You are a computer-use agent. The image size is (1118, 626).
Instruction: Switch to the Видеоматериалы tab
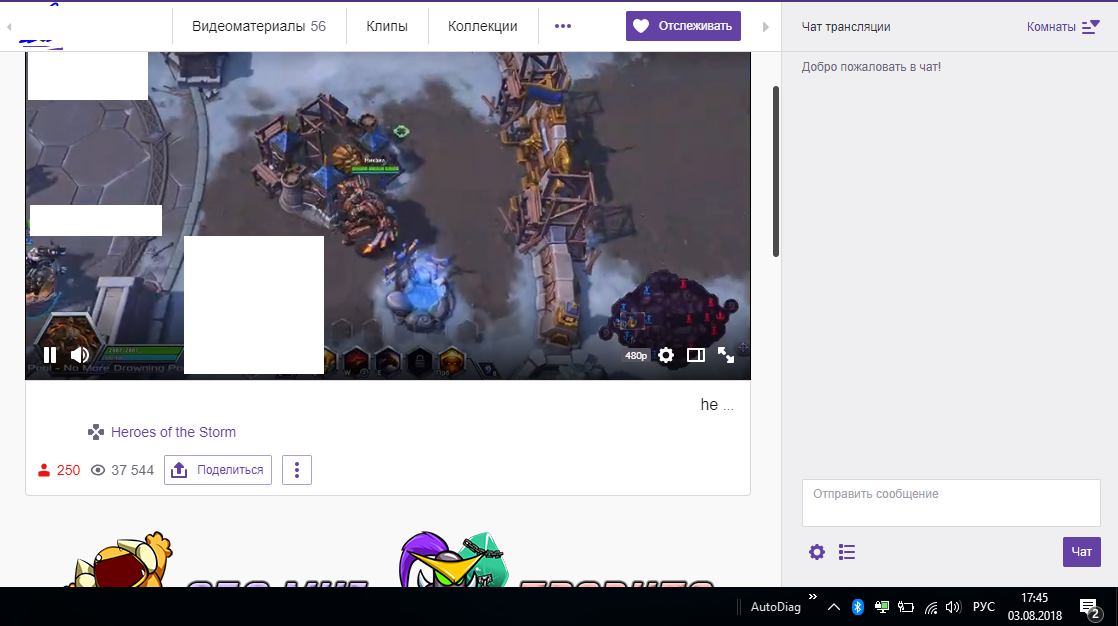pyautogui.click(x=259, y=27)
